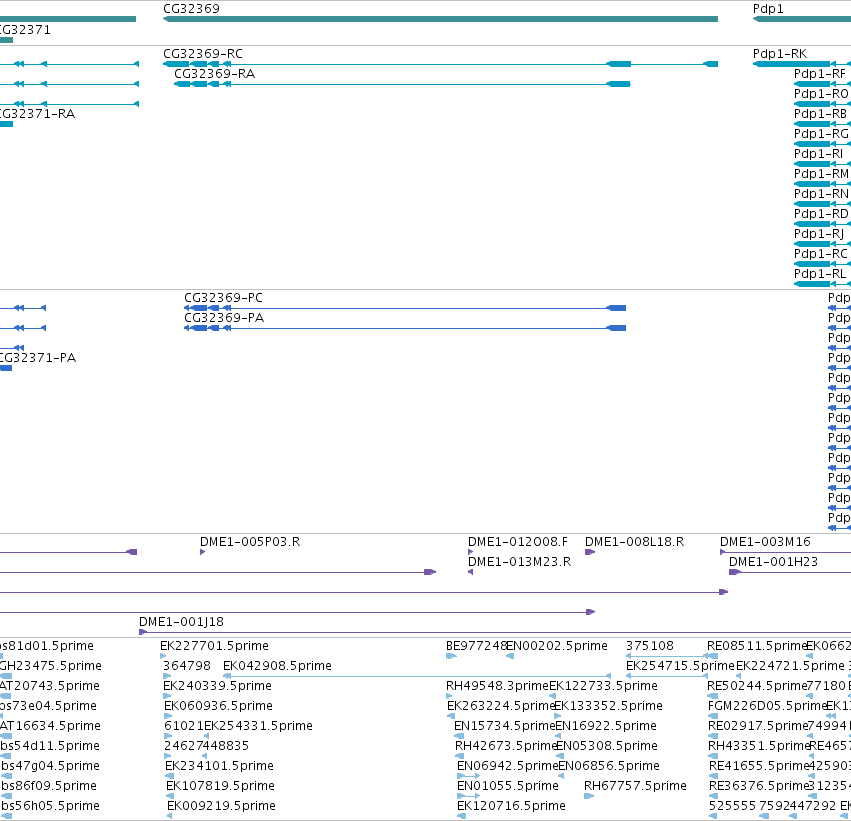Screen dimensions: 851x821
Task: Open EST EK122733.5prime
Action: [x=604, y=686]
